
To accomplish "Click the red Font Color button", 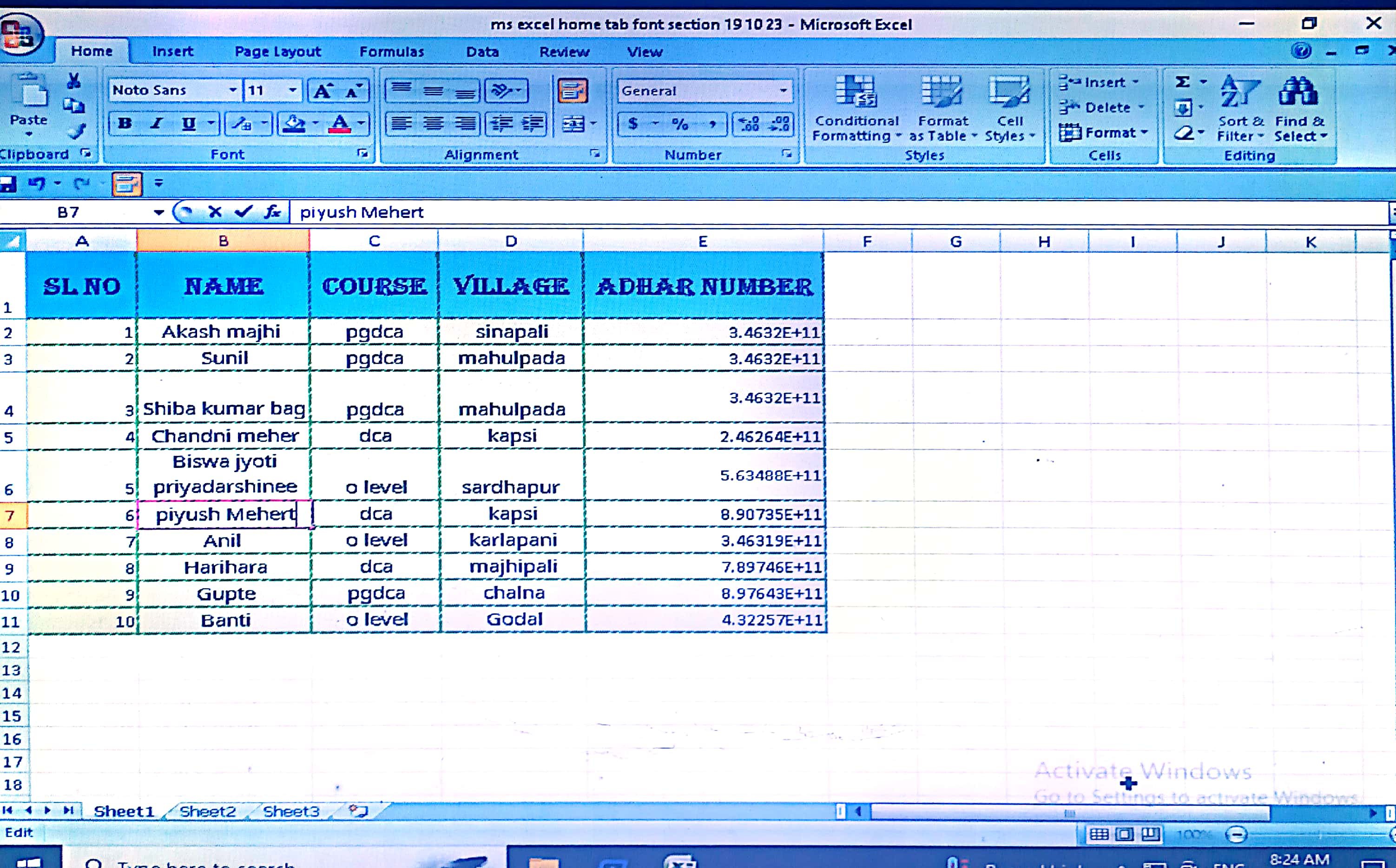I will click(x=340, y=124).
